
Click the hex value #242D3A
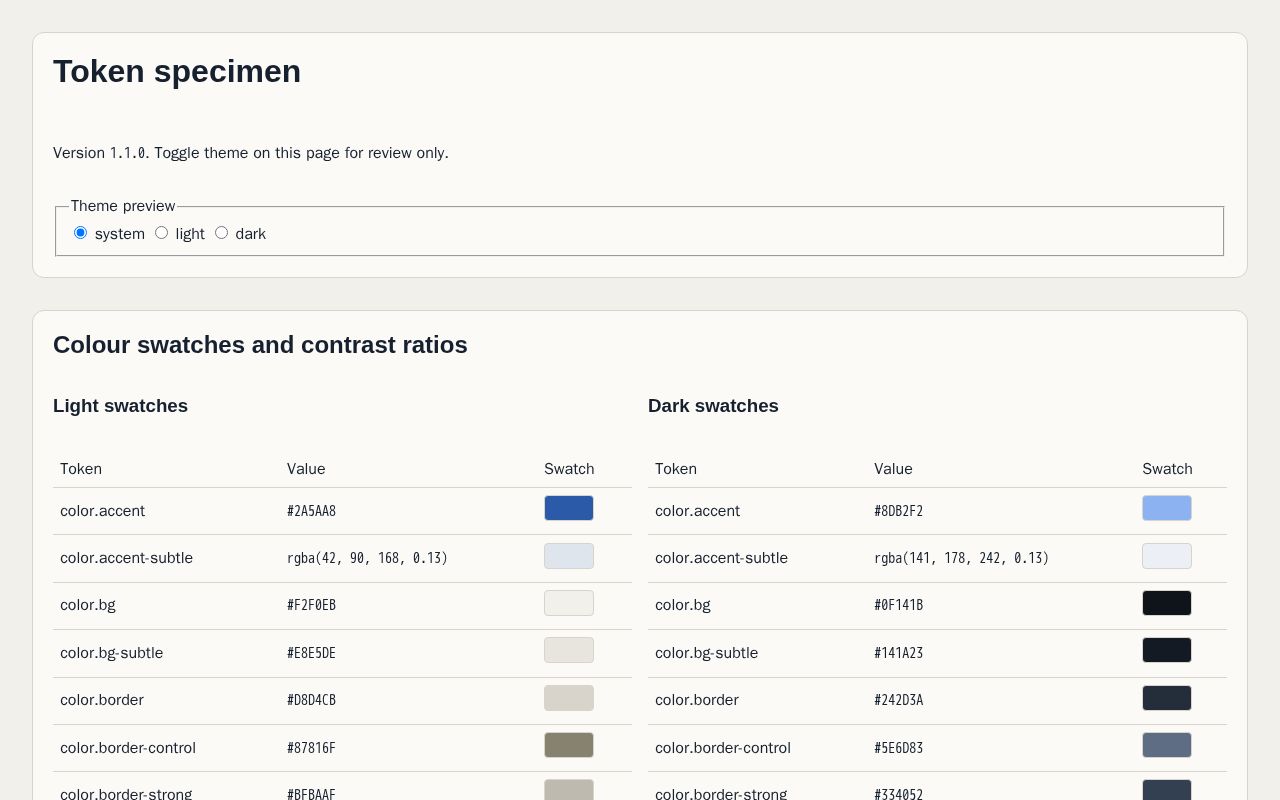pyautogui.click(x=898, y=700)
